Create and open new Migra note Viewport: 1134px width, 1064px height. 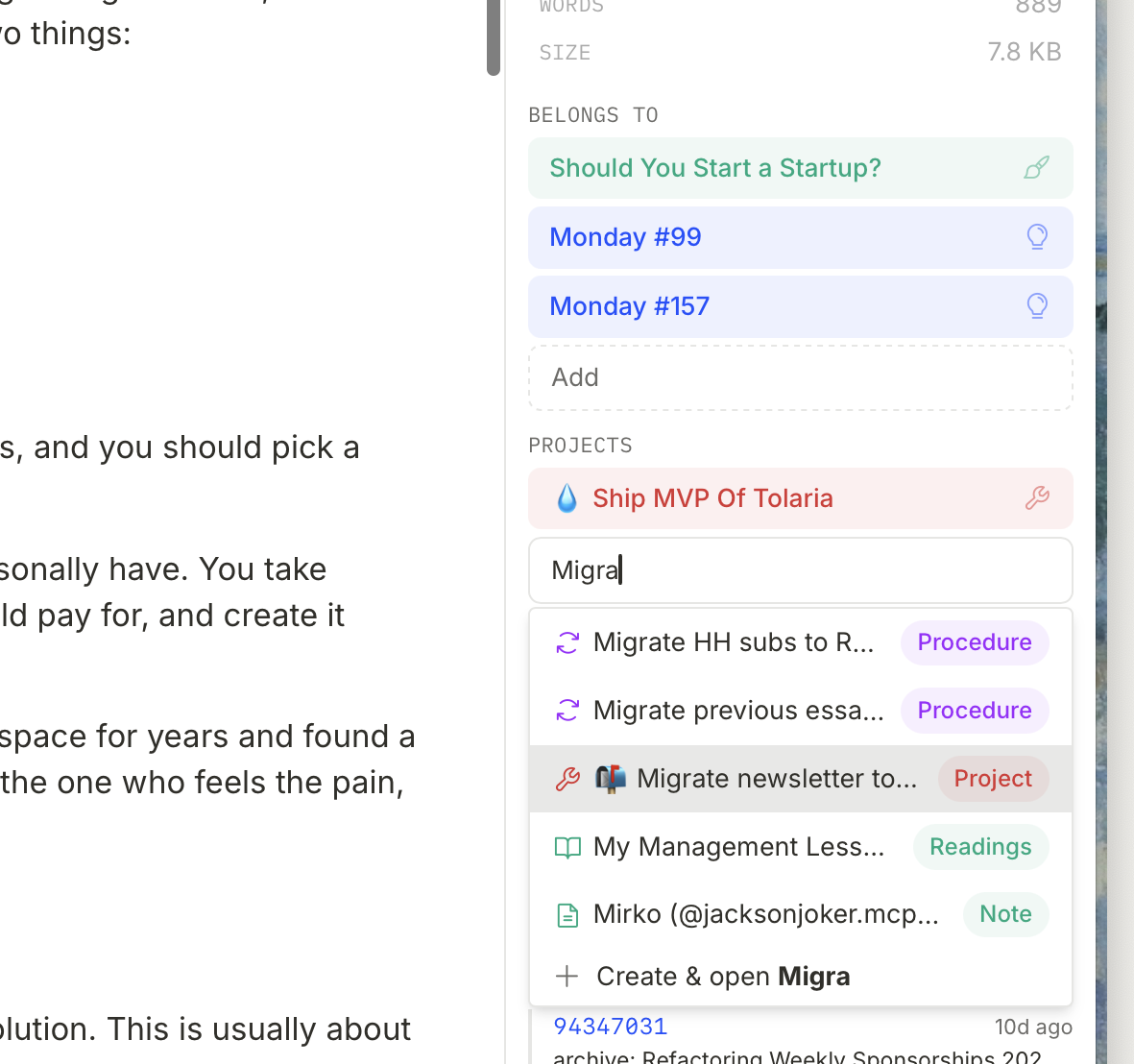coord(722,977)
